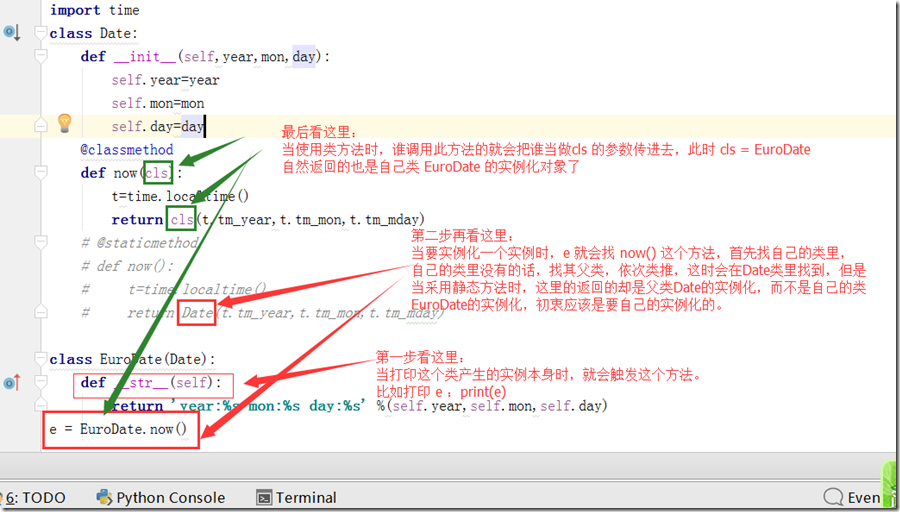The image size is (900, 512).
Task: Click the 'class EuroDate(Date):' declaration
Action: tap(133, 359)
